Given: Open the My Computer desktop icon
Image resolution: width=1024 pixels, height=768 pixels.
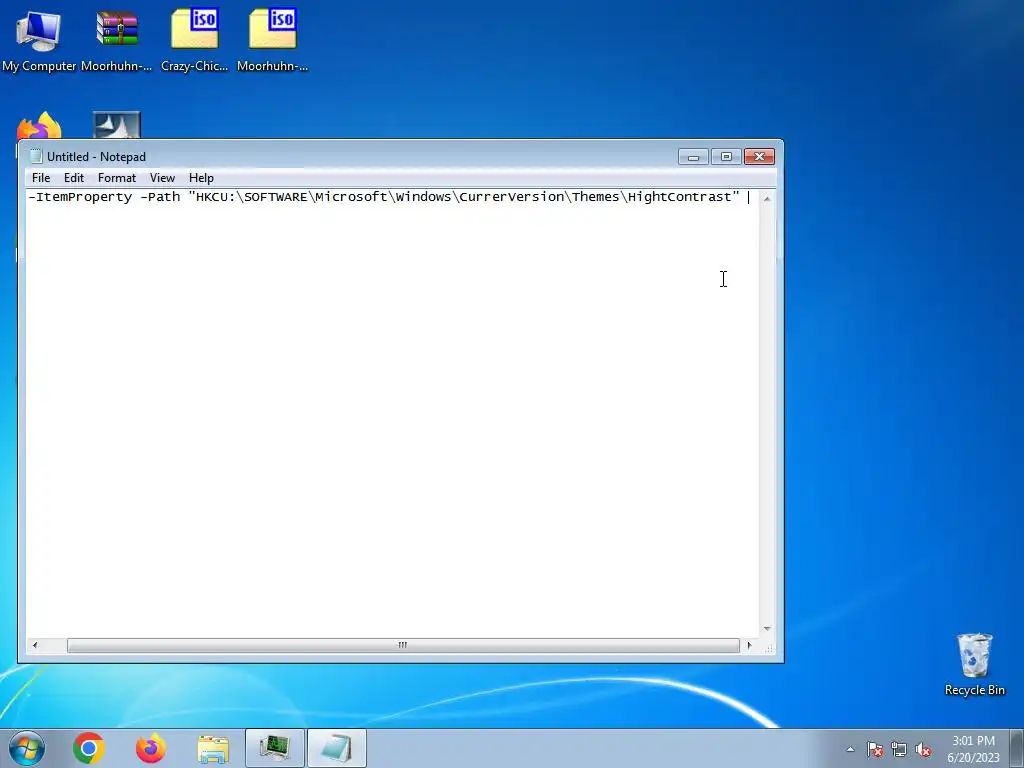Looking at the screenshot, I should (39, 38).
